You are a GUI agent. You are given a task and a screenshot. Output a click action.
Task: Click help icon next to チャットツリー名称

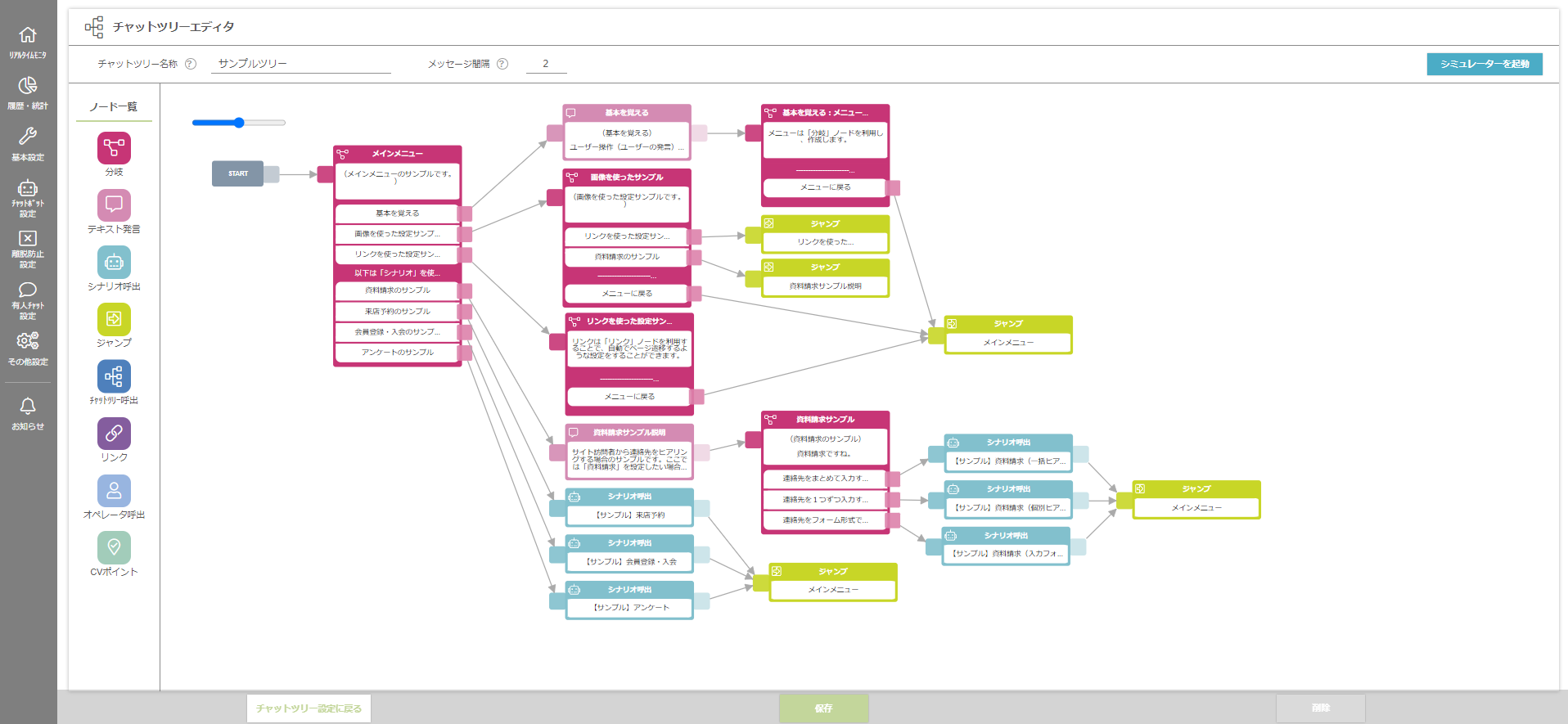tap(191, 64)
